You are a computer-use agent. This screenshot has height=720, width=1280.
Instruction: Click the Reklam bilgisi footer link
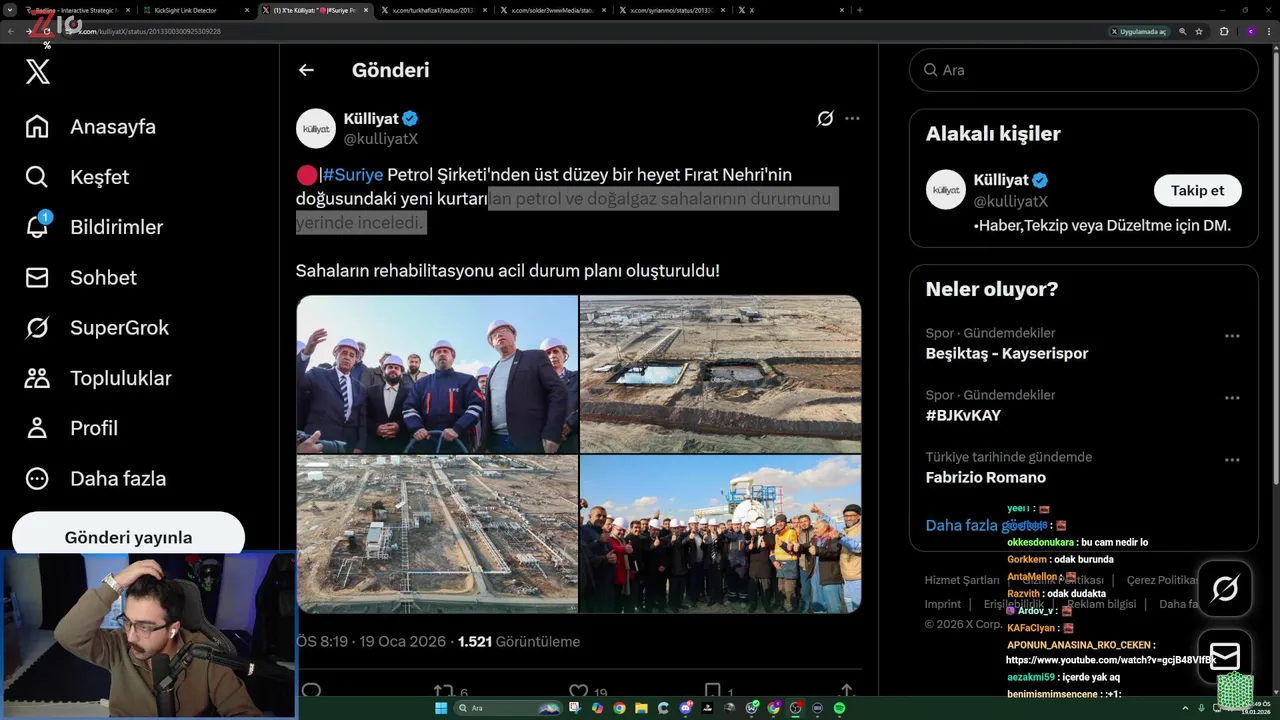1101,604
